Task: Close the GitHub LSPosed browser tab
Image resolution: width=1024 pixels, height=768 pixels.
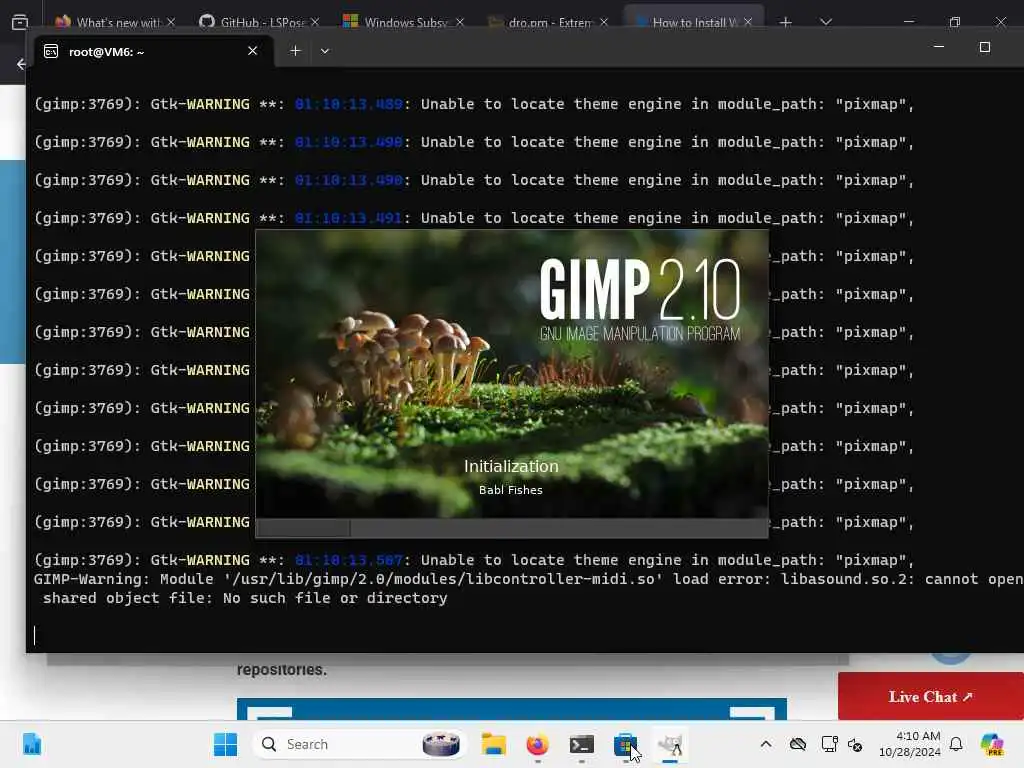Action: (x=315, y=22)
